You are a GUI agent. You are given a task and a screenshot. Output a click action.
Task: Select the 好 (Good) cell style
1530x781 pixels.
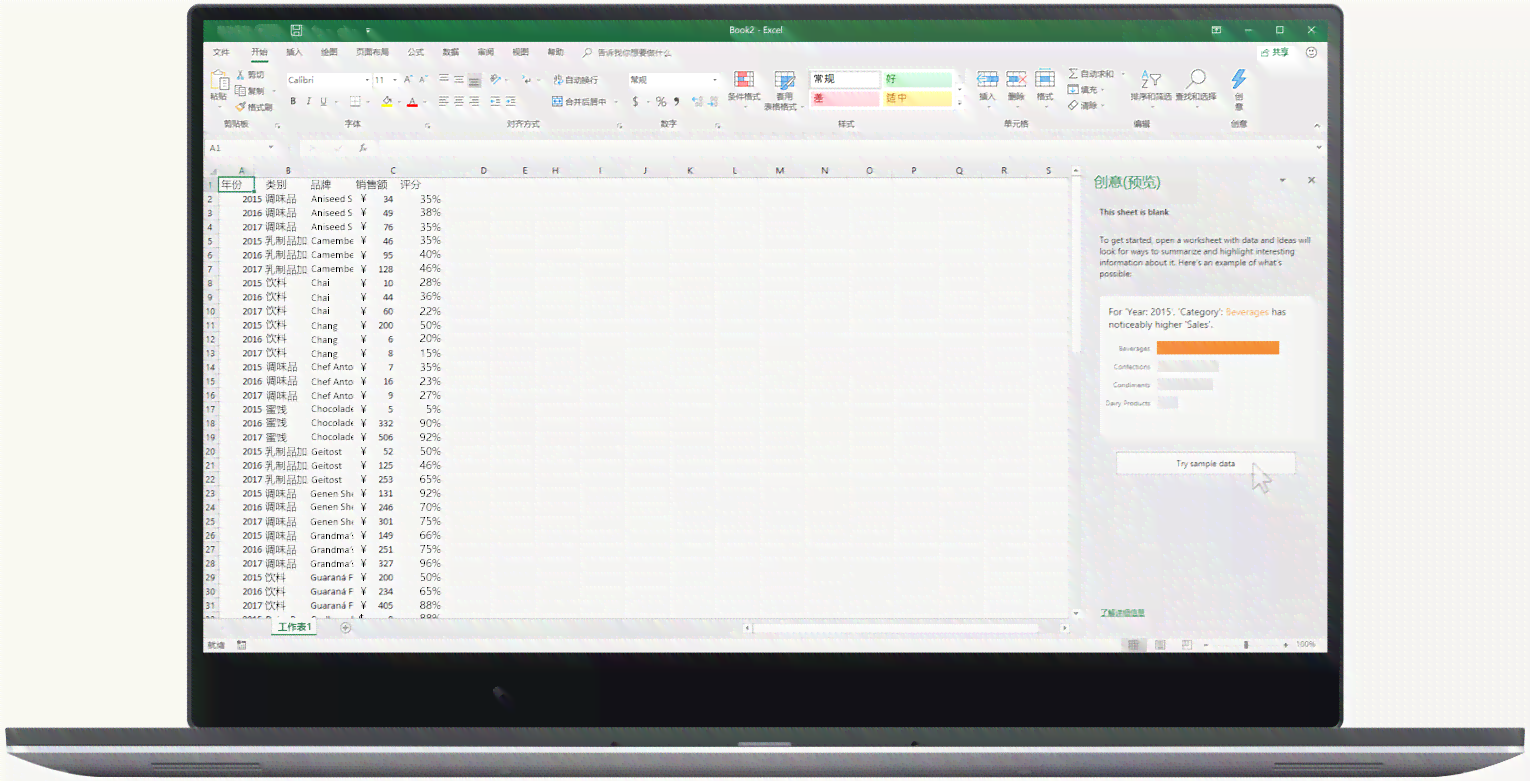click(918, 79)
